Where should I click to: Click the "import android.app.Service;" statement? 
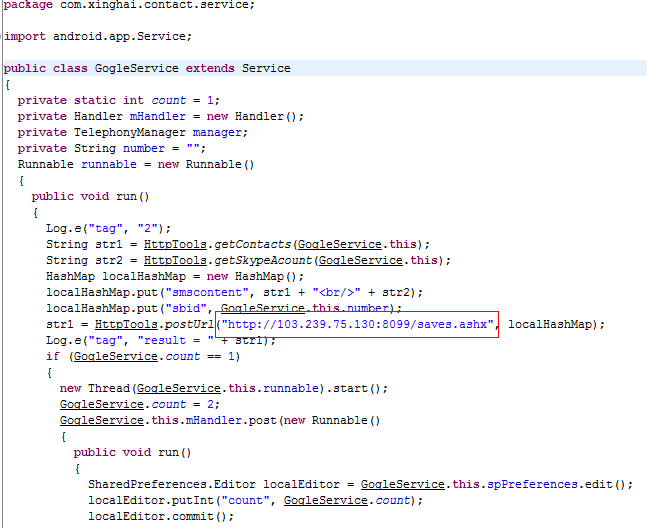click(x=98, y=36)
